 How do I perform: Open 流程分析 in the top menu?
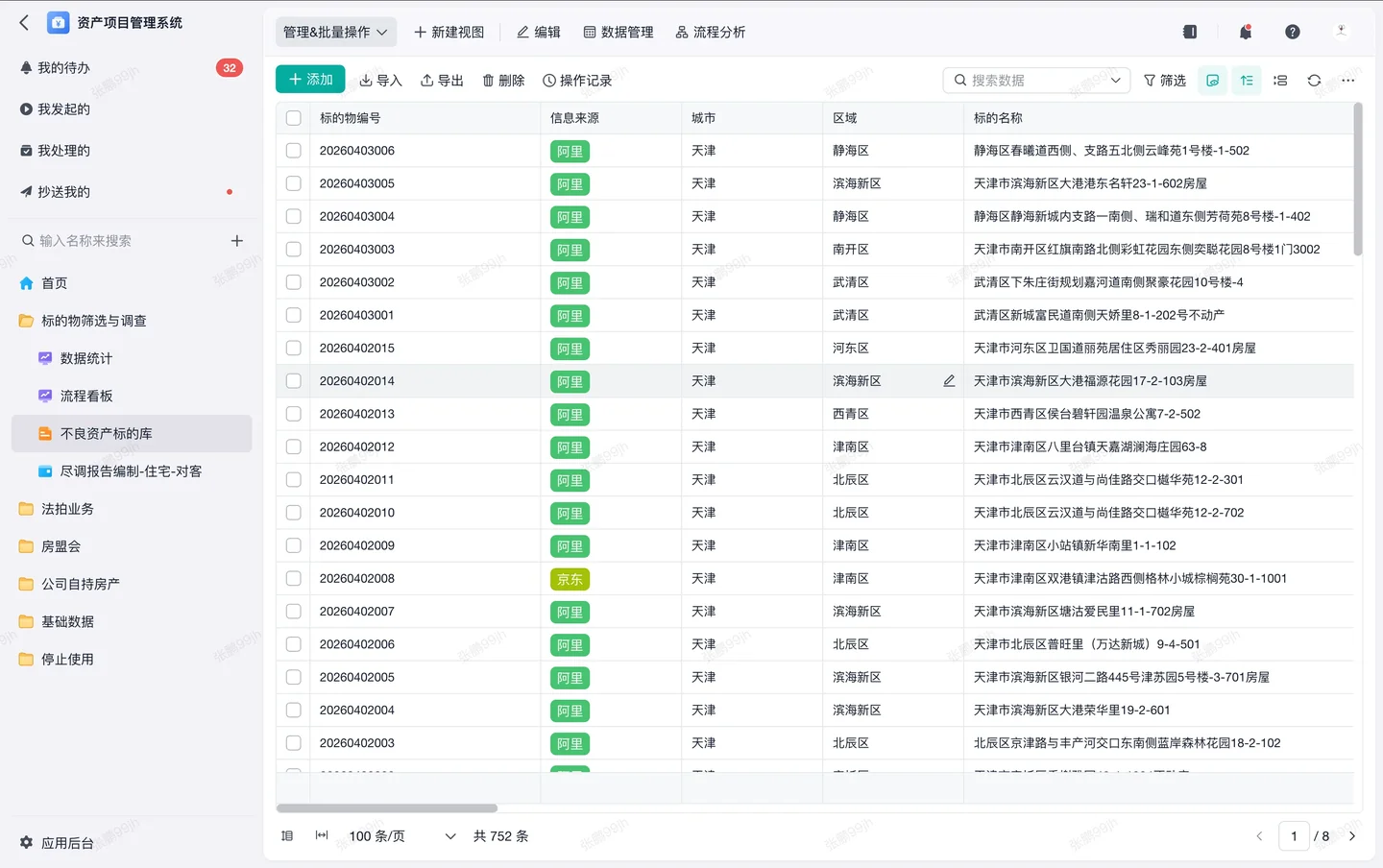point(710,32)
